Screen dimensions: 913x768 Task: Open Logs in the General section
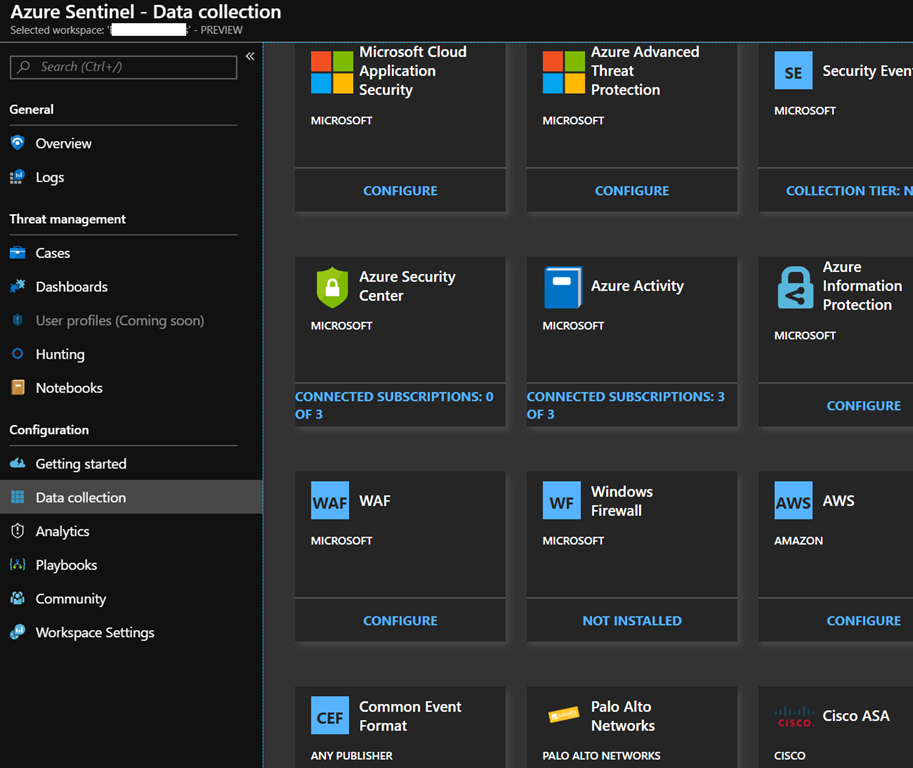click(x=50, y=177)
